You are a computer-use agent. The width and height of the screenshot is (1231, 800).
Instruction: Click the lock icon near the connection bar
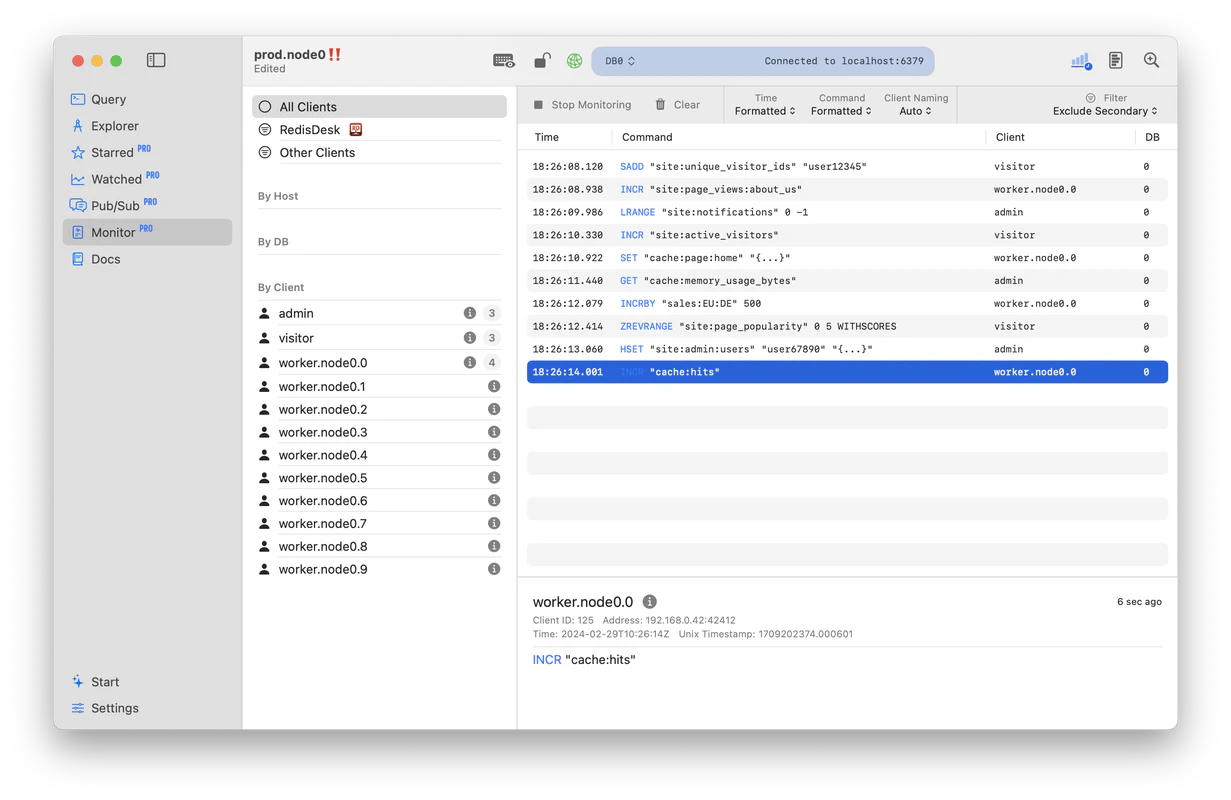tap(541, 60)
